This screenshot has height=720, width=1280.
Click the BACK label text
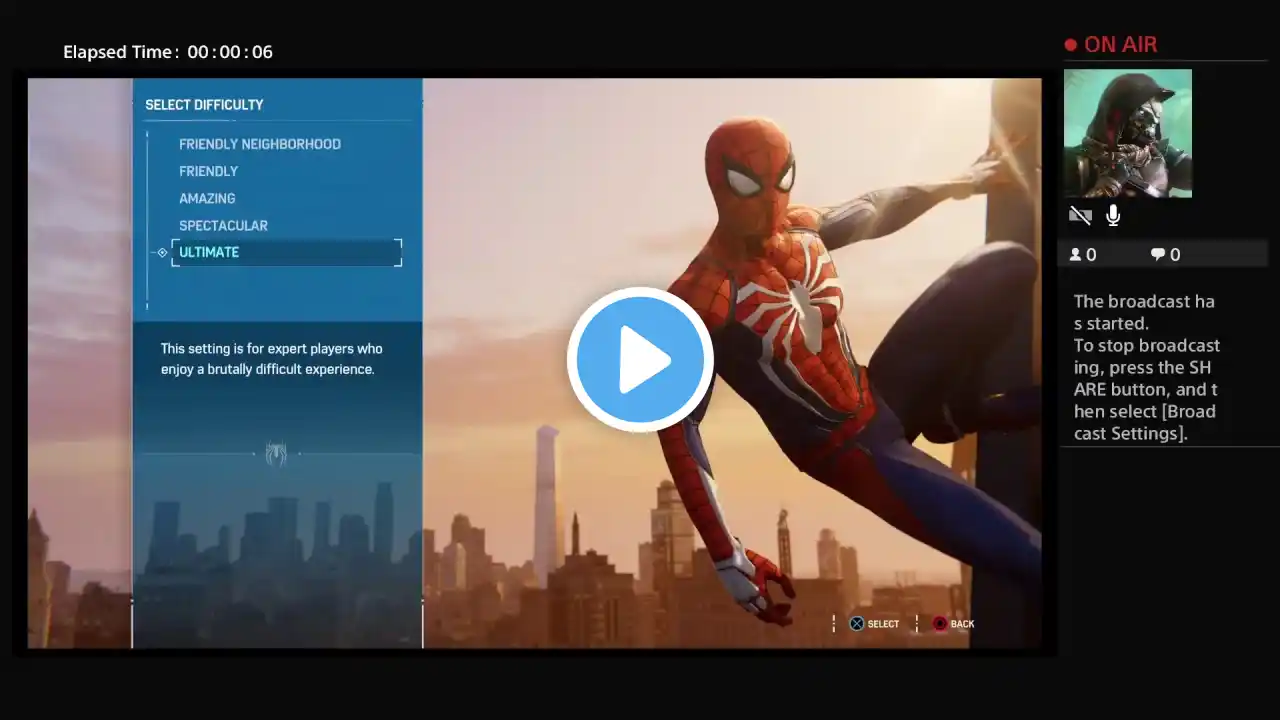962,624
